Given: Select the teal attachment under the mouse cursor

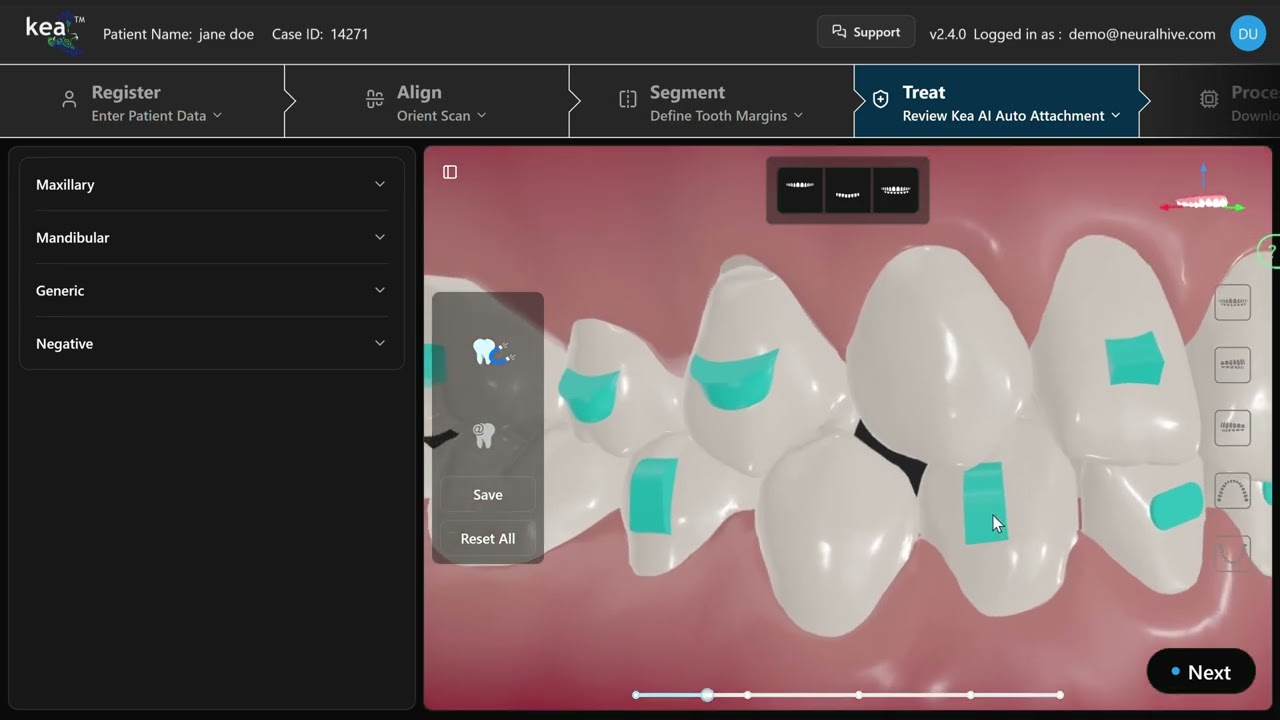Looking at the screenshot, I should [985, 504].
